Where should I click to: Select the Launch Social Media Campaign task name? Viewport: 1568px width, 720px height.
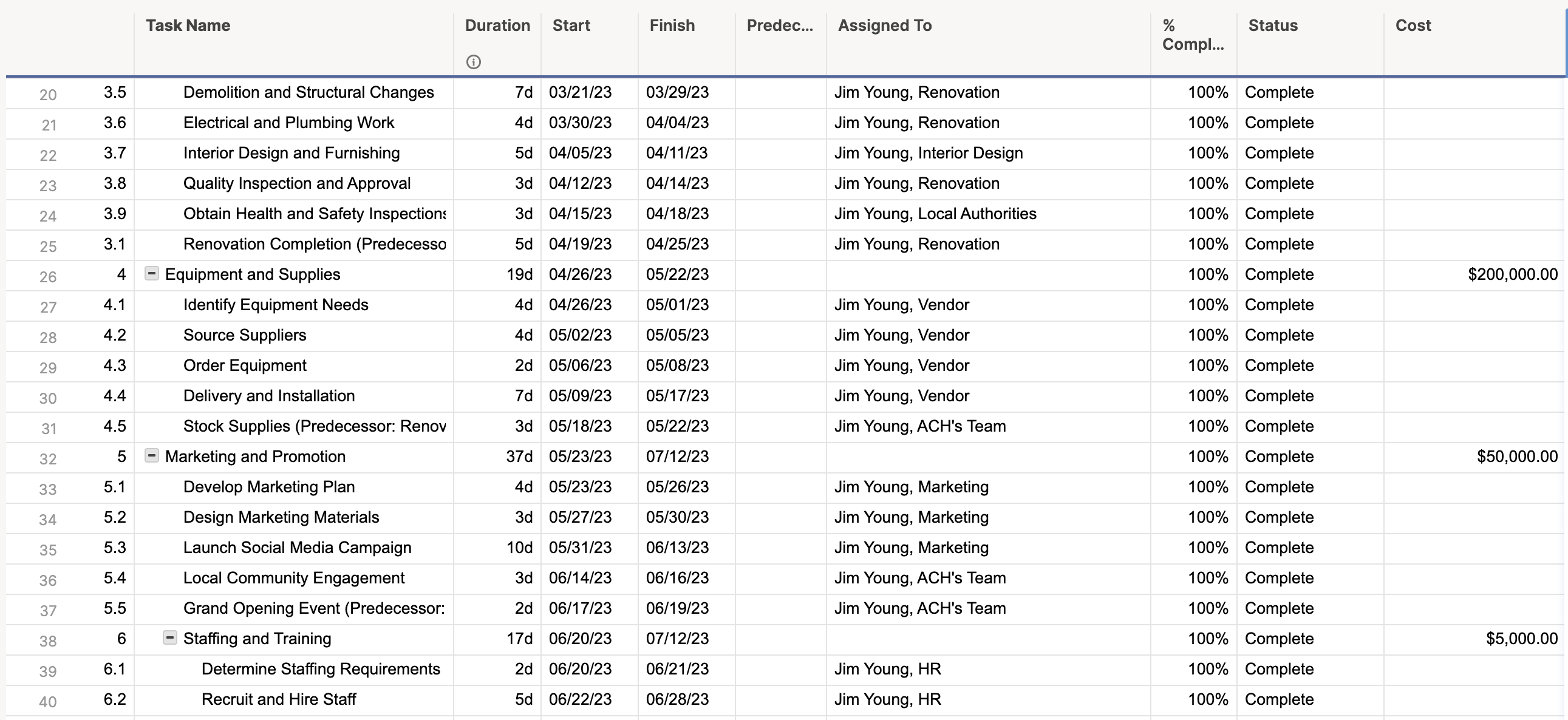point(297,547)
